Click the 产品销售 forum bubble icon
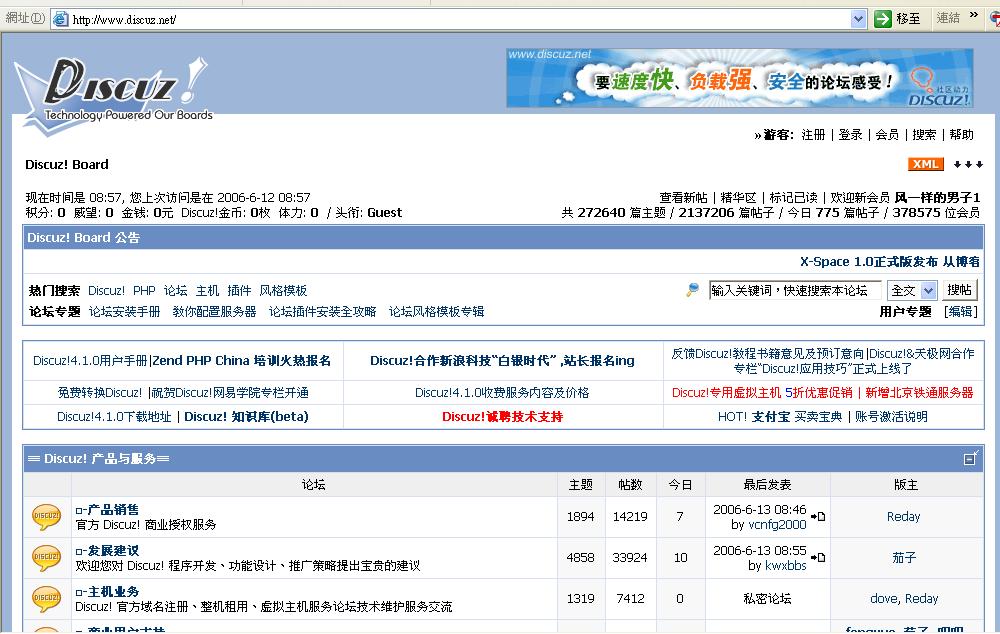 46,517
